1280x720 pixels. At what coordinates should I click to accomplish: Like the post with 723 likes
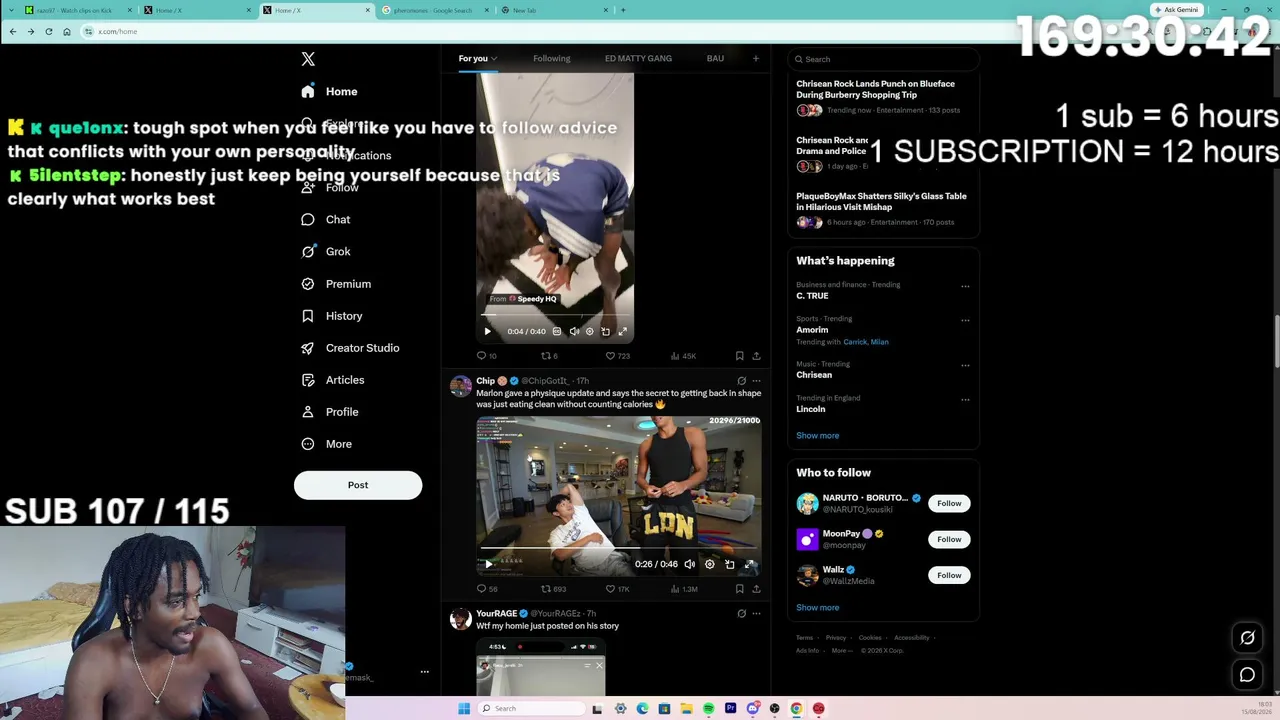click(617, 356)
